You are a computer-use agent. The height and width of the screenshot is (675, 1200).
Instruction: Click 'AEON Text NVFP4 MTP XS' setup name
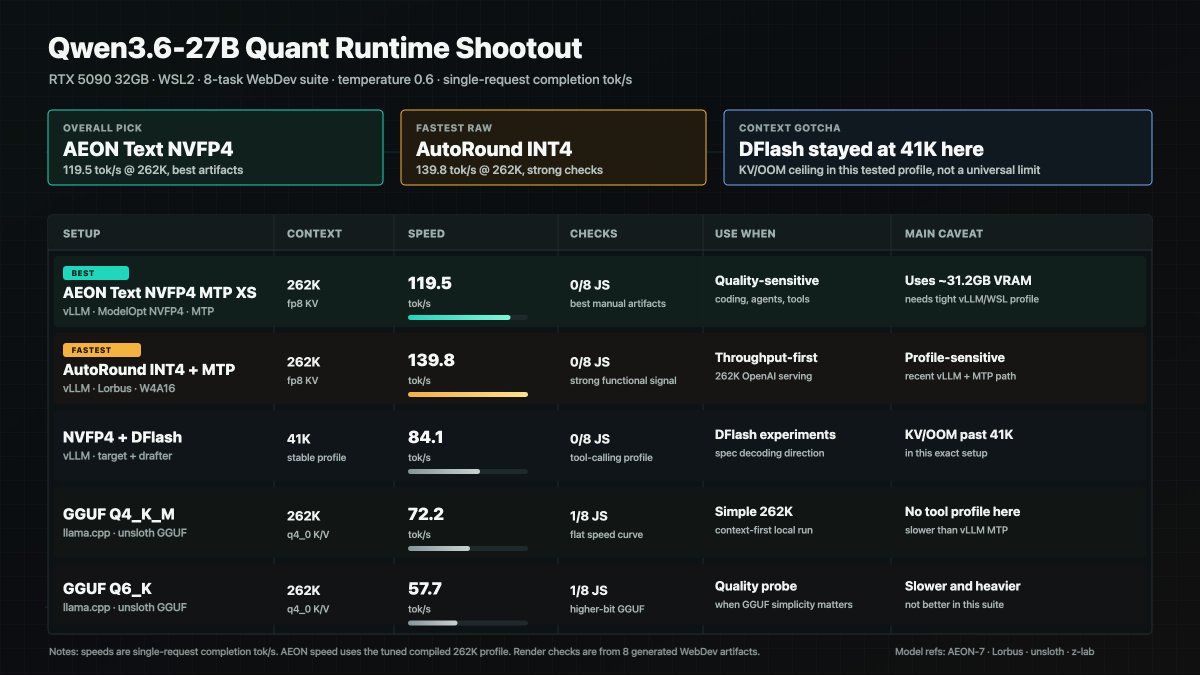point(160,293)
